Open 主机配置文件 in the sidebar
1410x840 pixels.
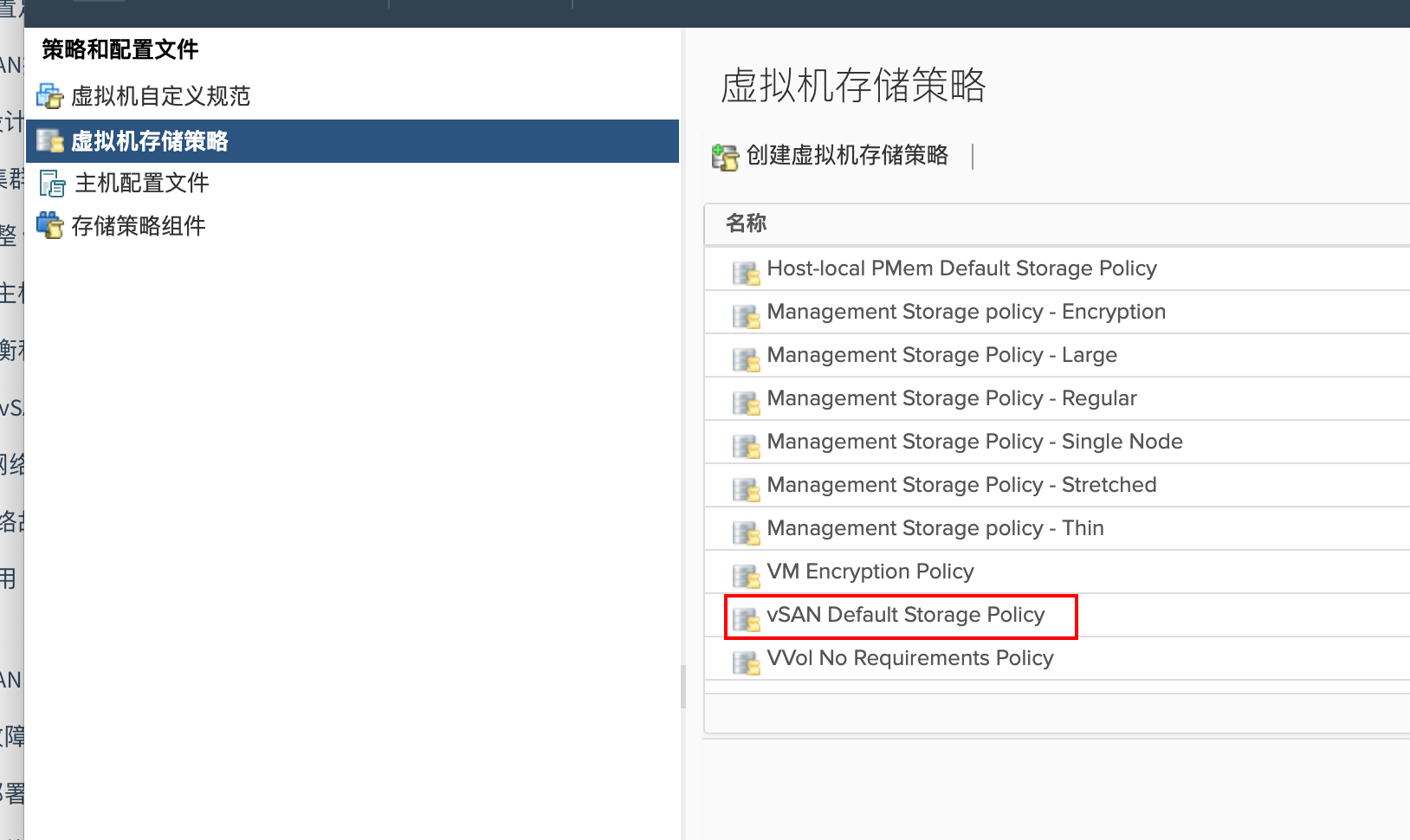(142, 183)
